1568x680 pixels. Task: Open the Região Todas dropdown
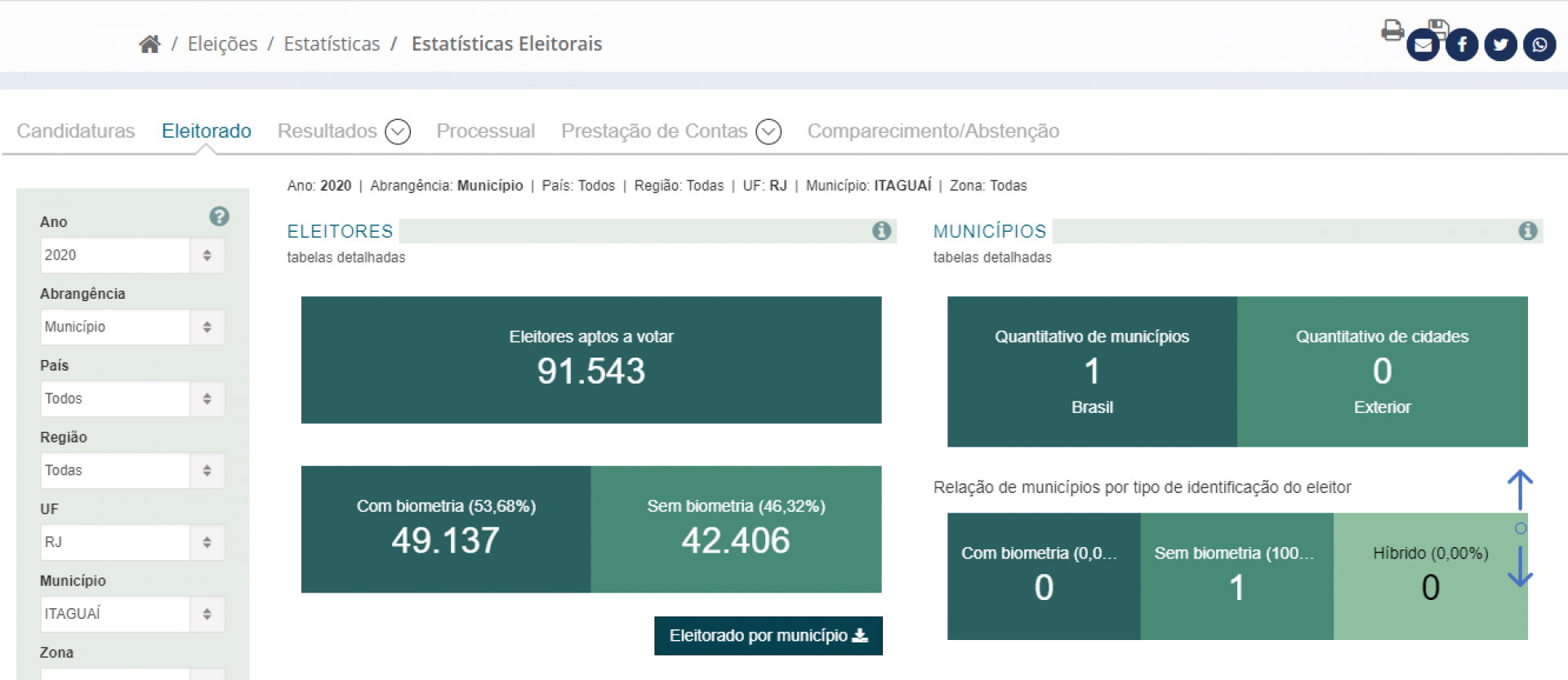pyautogui.click(x=132, y=471)
